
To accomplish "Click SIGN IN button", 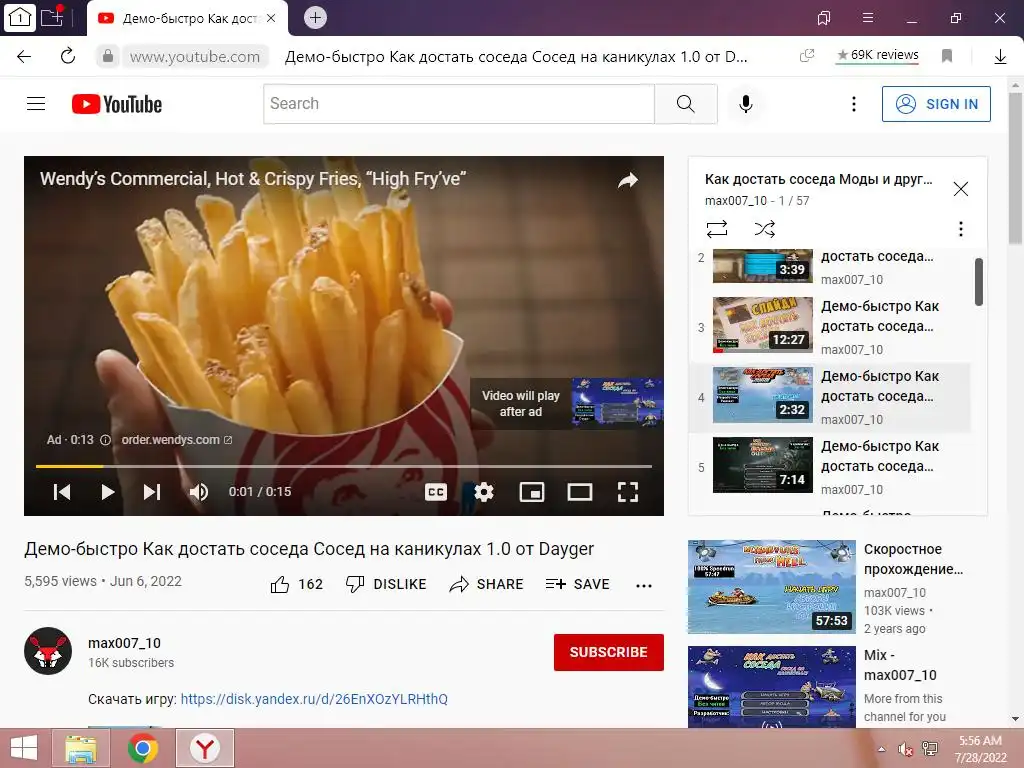I will coord(936,104).
